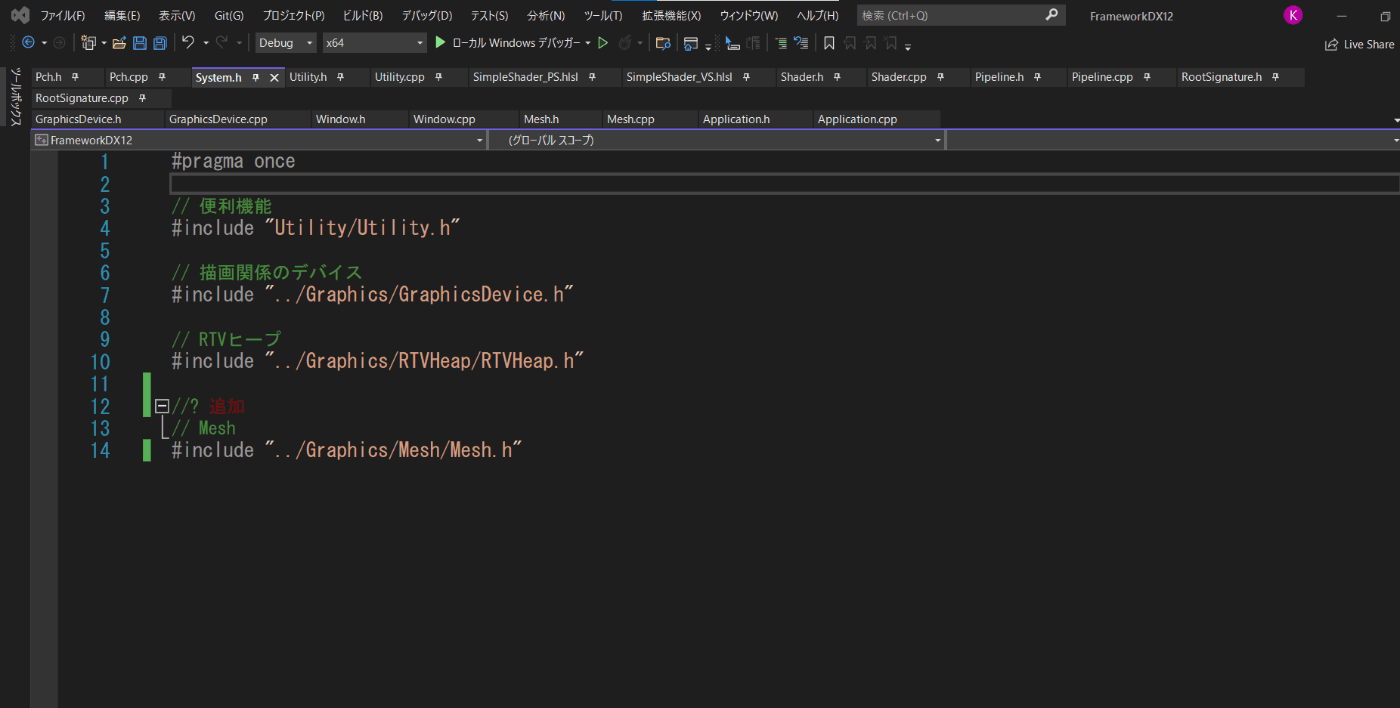Show the tab overflow list arrow
The width and height of the screenshot is (1400, 708).
[x=1396, y=120]
